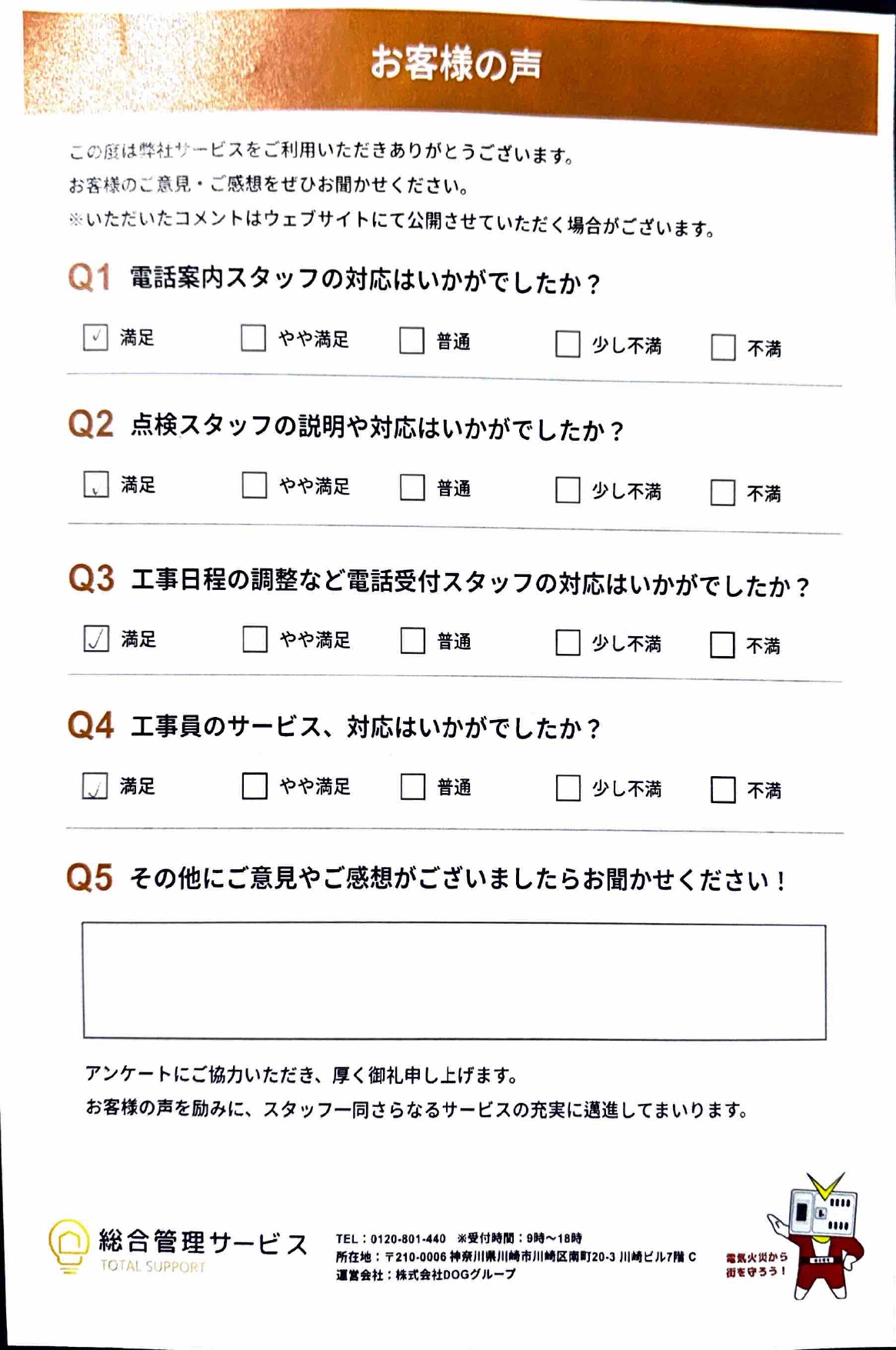Click the 総合管理サービス lightbulb logo
The image size is (896, 1350).
point(68,1245)
